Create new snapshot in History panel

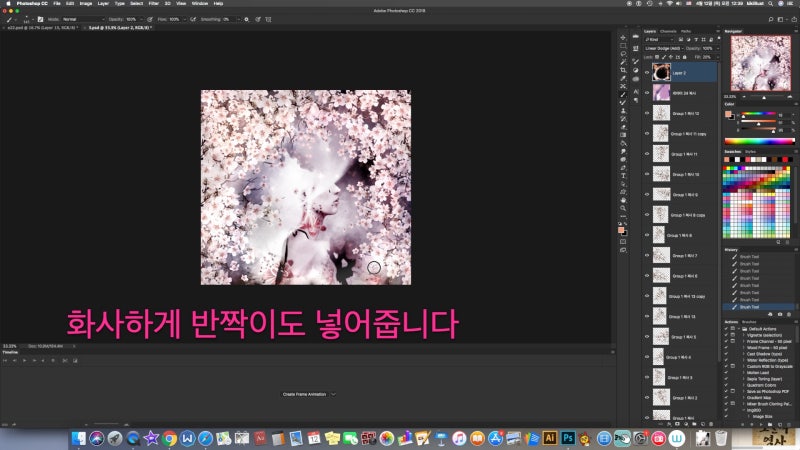pyautogui.click(x=780, y=314)
